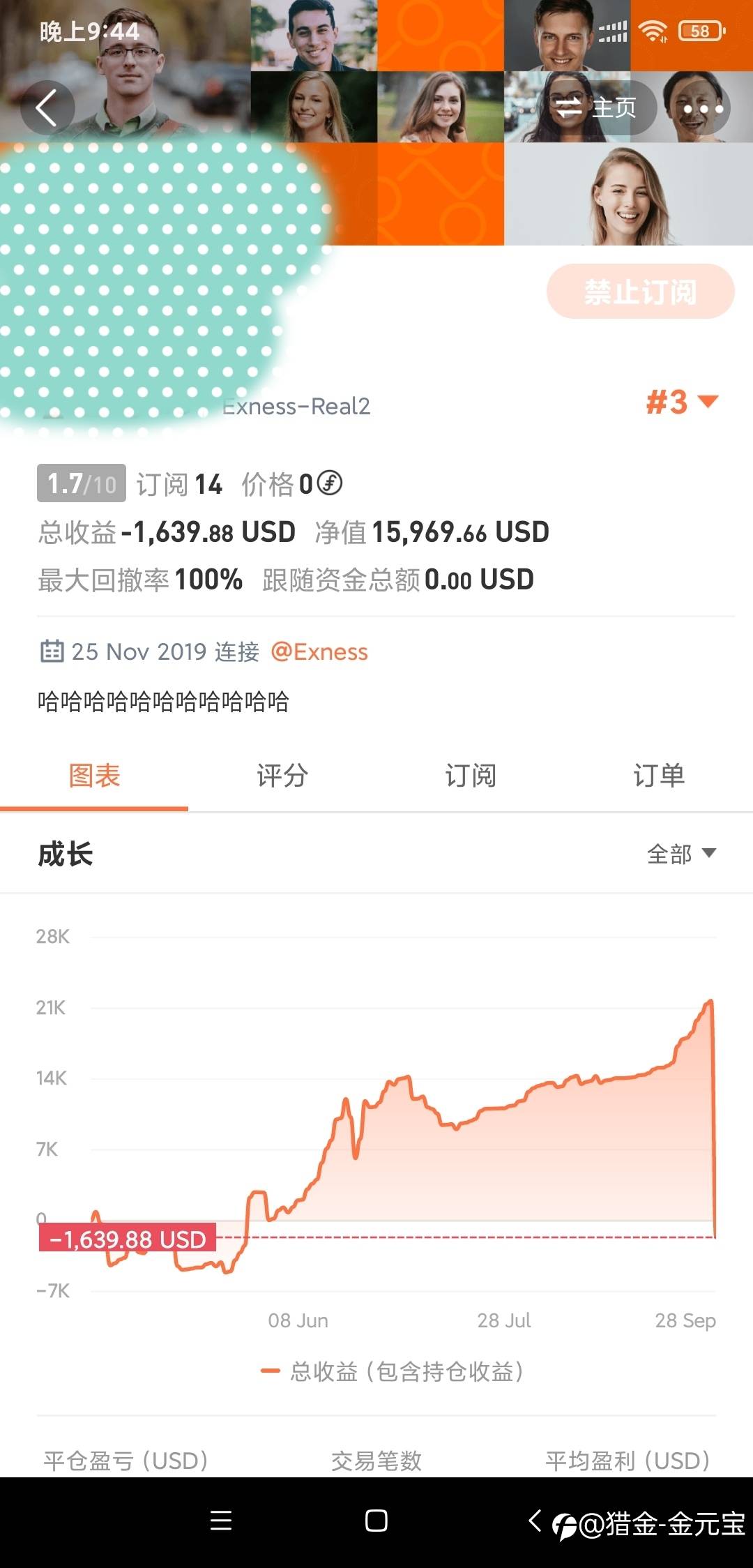753x1568 pixels.
Task: Tap the back arrow icon
Action: coord(47,108)
